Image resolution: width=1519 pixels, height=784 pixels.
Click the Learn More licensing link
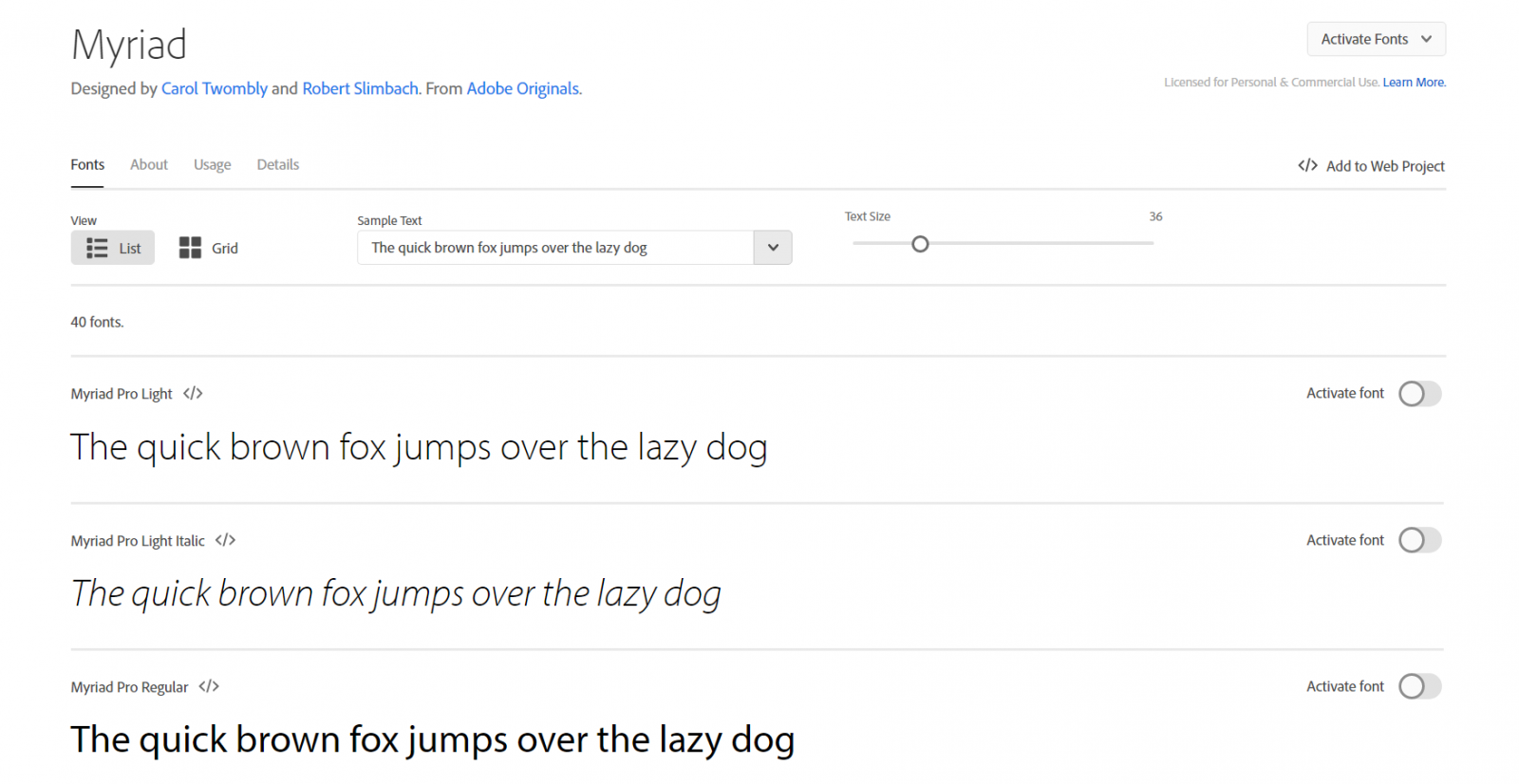point(1414,83)
